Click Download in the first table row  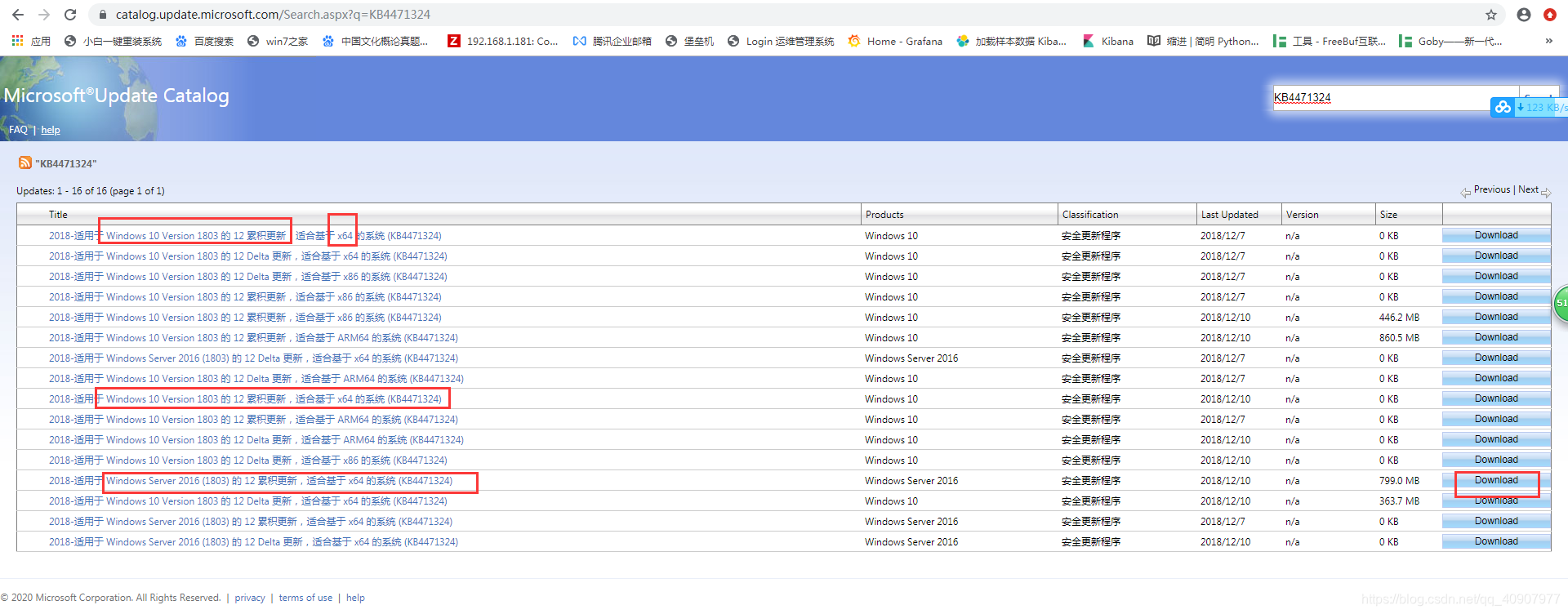[x=1496, y=235]
